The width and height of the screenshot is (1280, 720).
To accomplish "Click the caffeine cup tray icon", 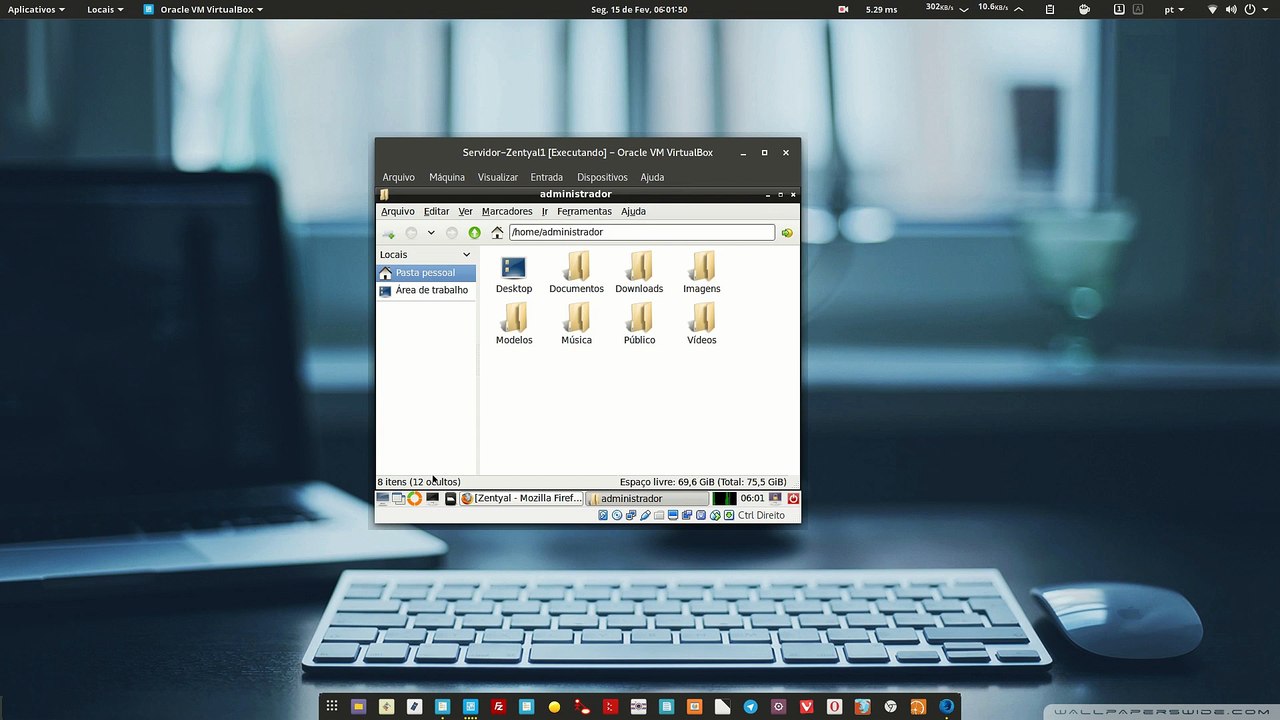I will pos(1085,9).
